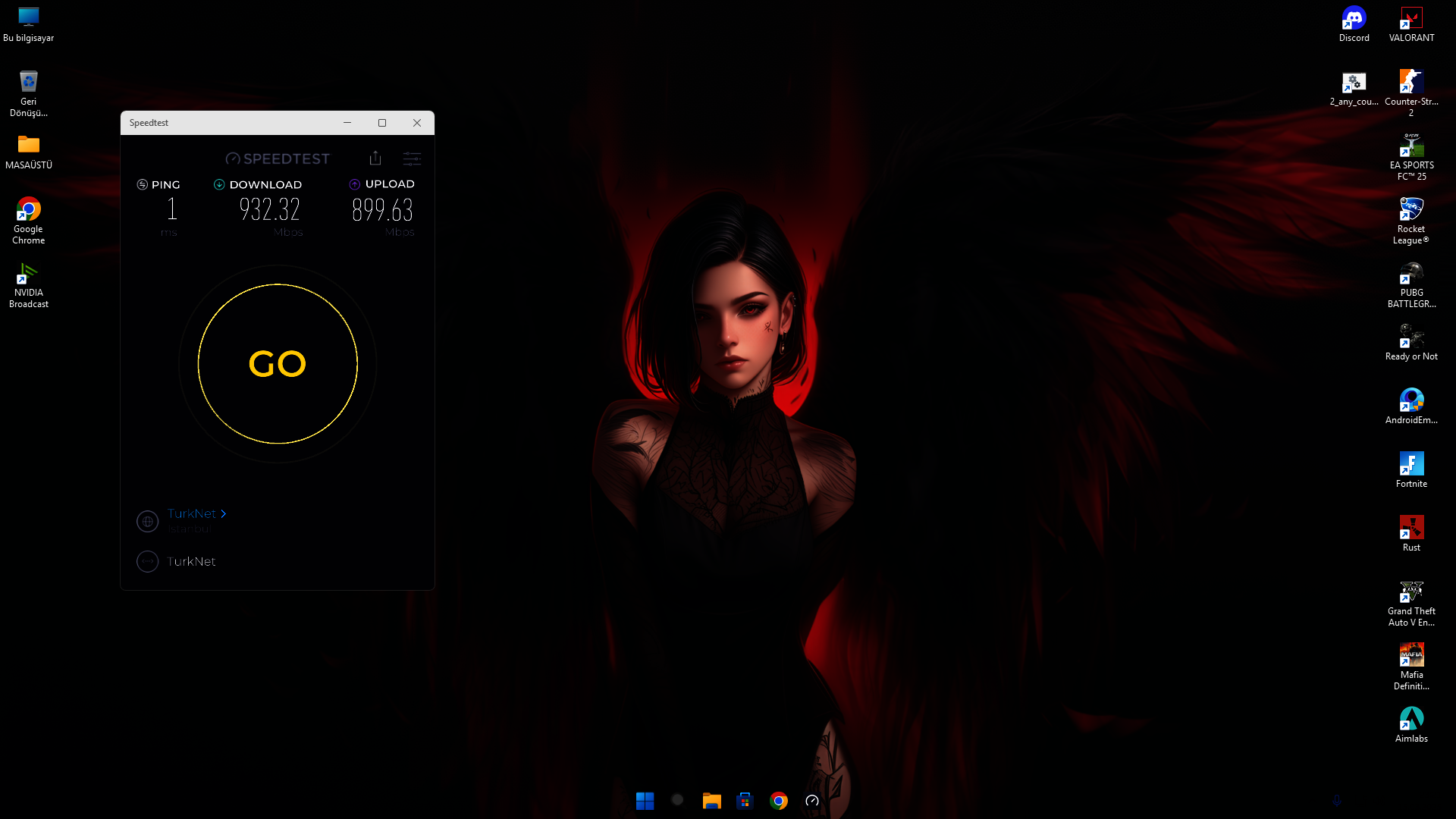
Task: Expand the TurkNet server chevron
Action: (224, 513)
